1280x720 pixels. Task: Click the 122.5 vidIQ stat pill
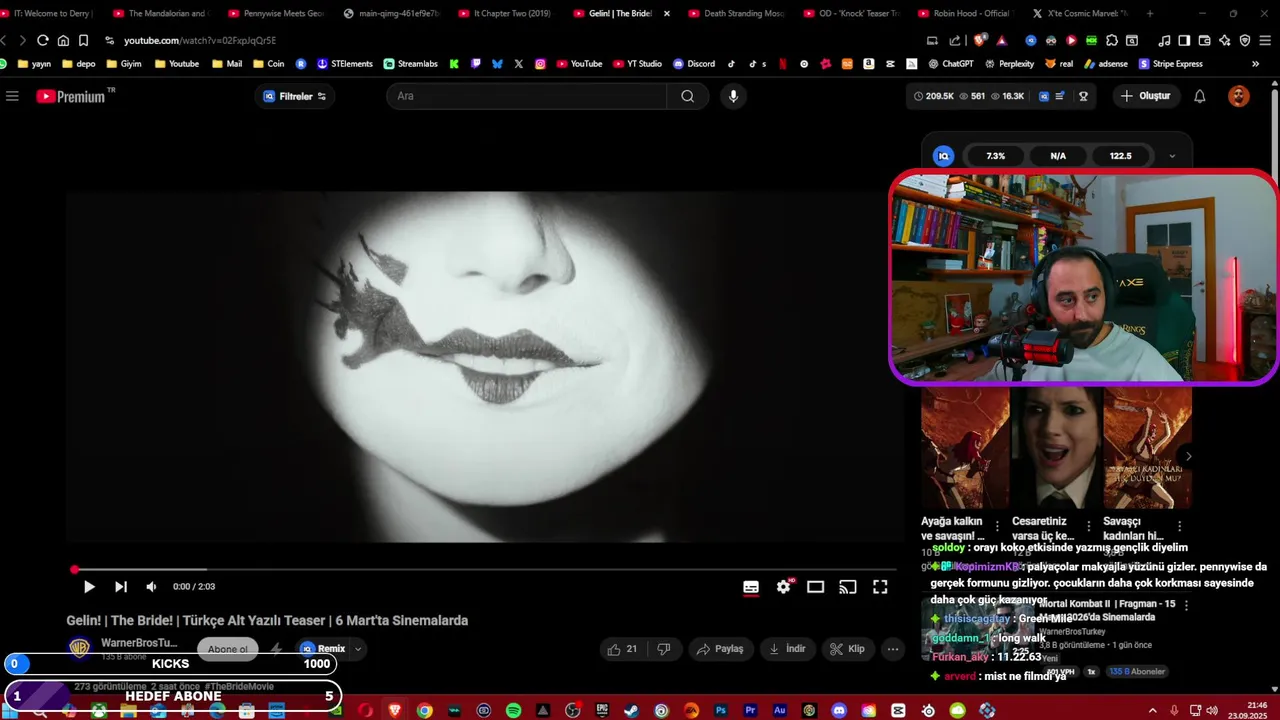click(1120, 156)
